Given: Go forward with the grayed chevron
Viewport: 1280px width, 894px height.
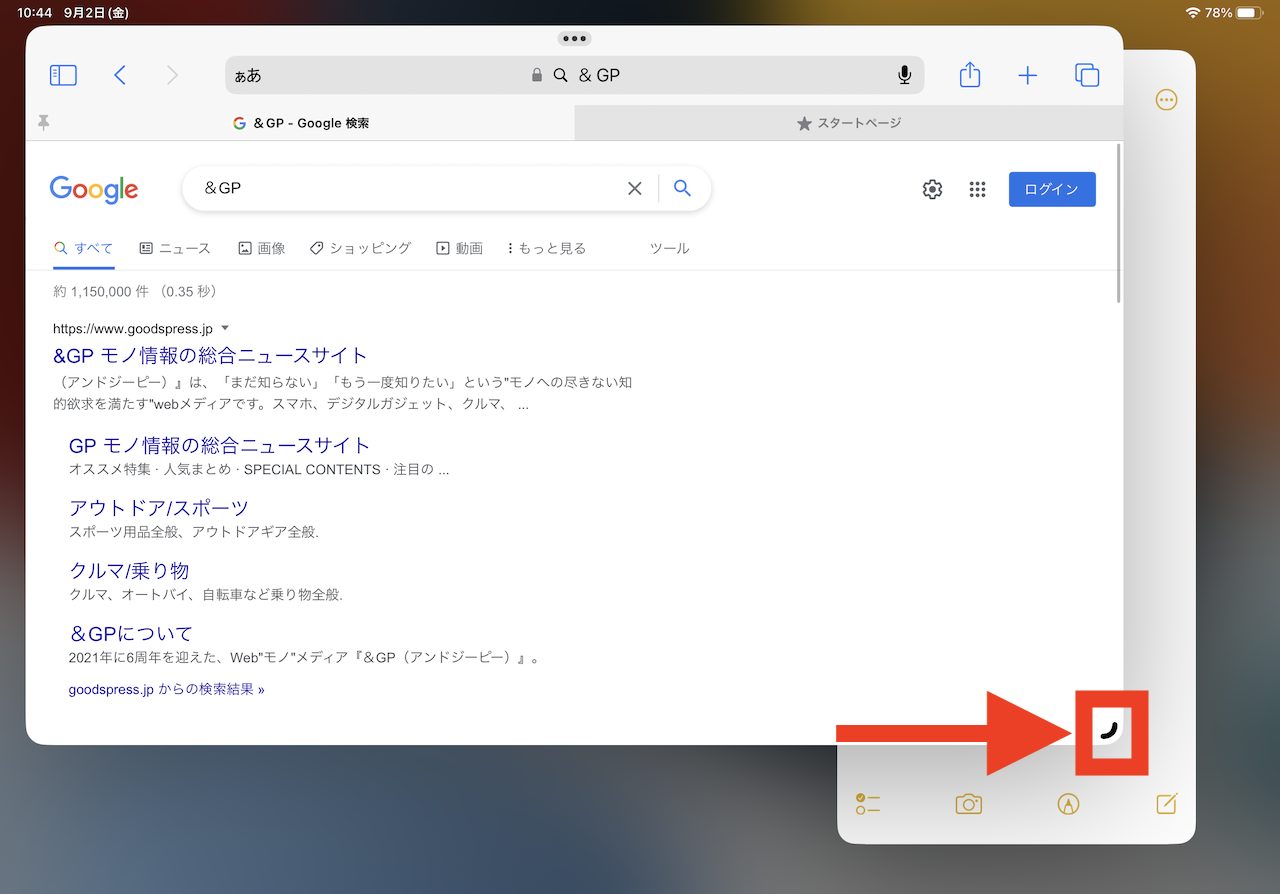Looking at the screenshot, I should pos(172,75).
